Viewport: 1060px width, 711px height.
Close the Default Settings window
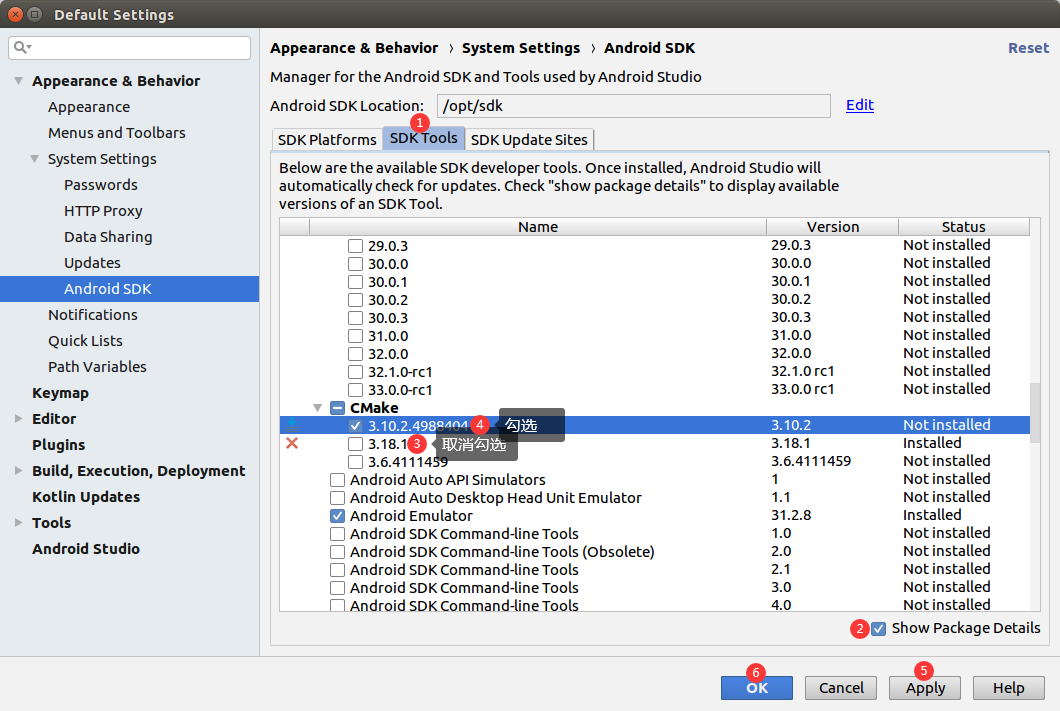coord(15,14)
